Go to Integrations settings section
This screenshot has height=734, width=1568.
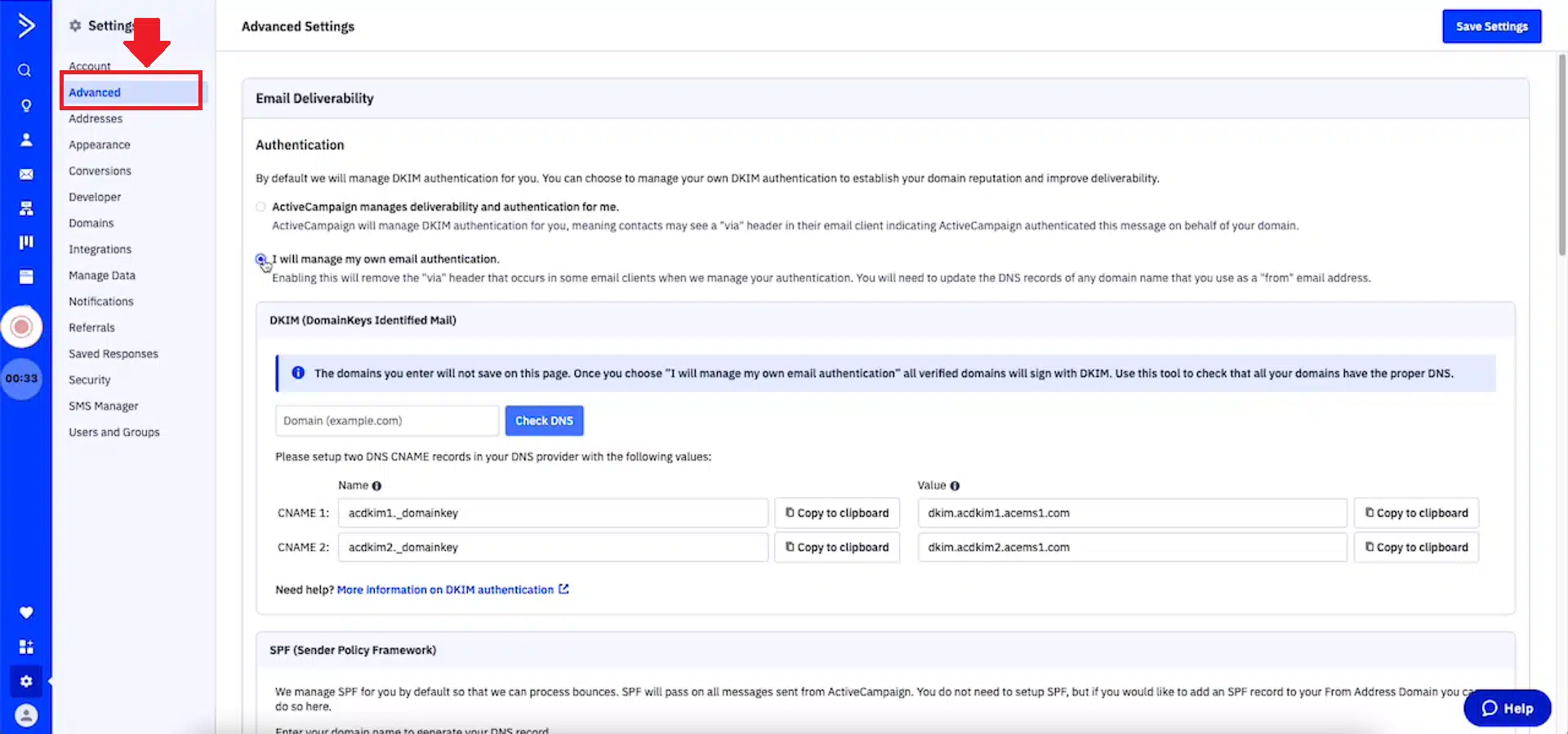point(100,249)
